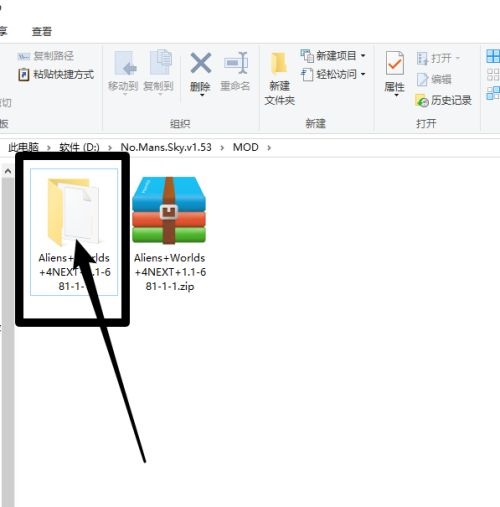This screenshot has width=500, height=507.
Task: Click the New Folder (新建文件夹) icon
Action: (279, 63)
